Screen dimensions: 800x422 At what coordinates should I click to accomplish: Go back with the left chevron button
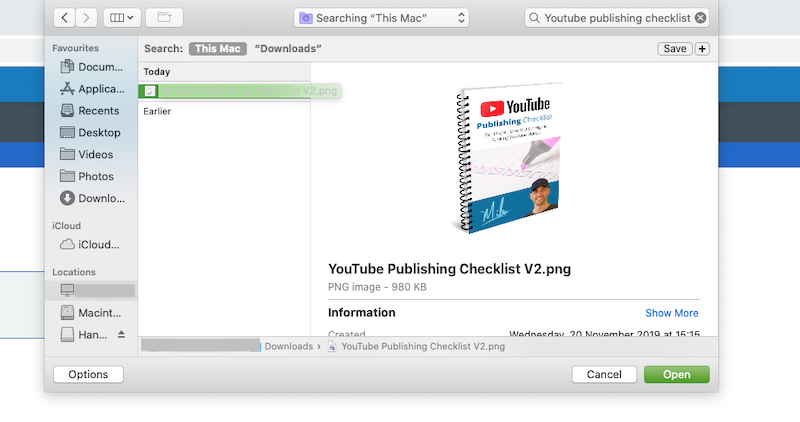tap(64, 18)
